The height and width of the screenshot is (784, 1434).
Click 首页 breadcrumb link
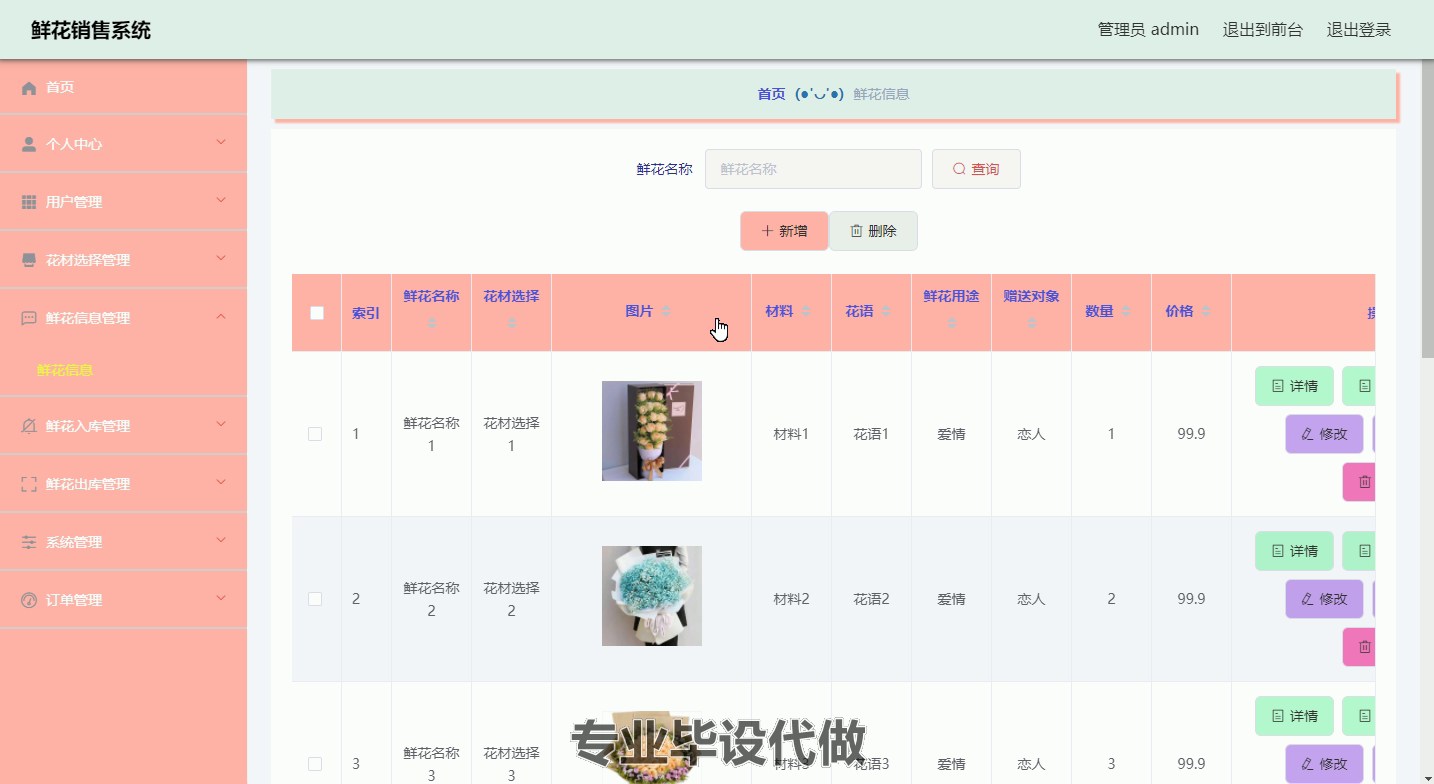(x=771, y=94)
